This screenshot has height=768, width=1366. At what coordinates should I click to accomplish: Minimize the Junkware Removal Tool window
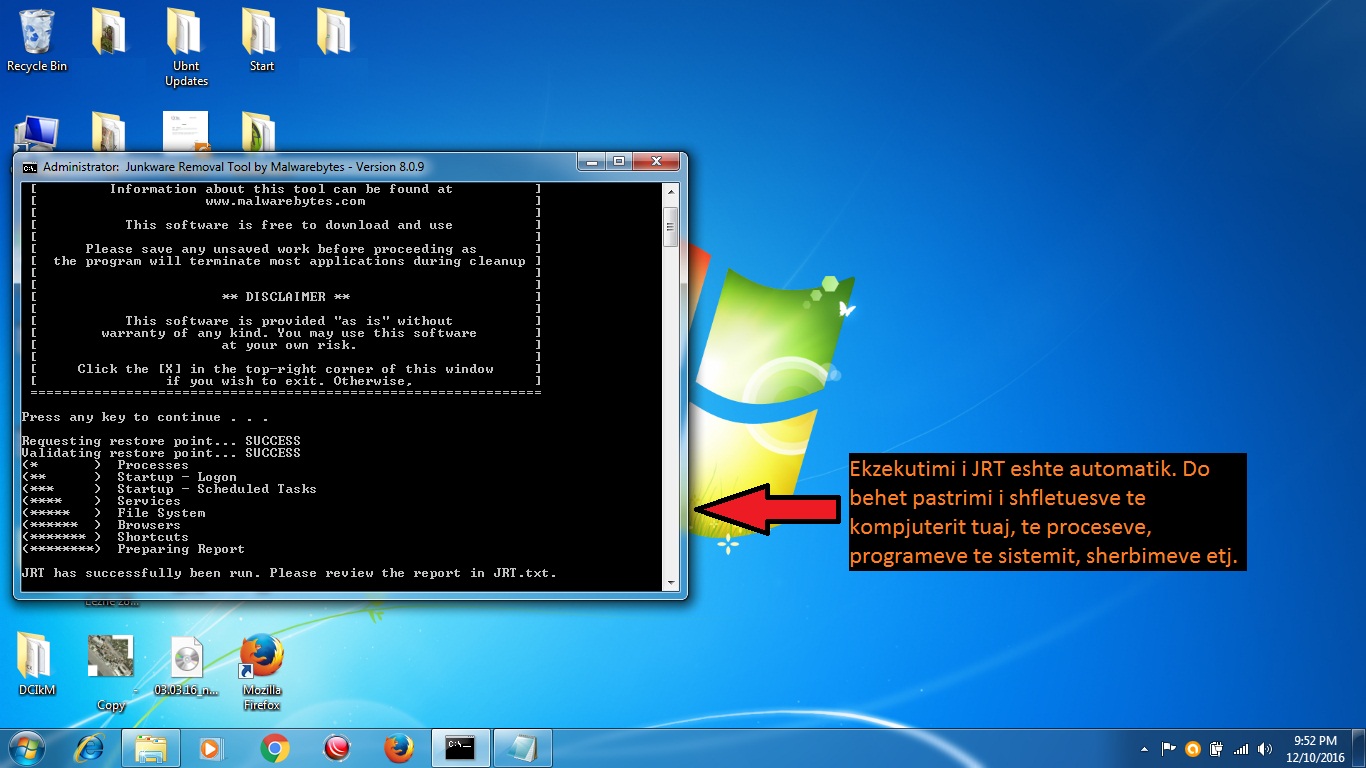point(591,161)
